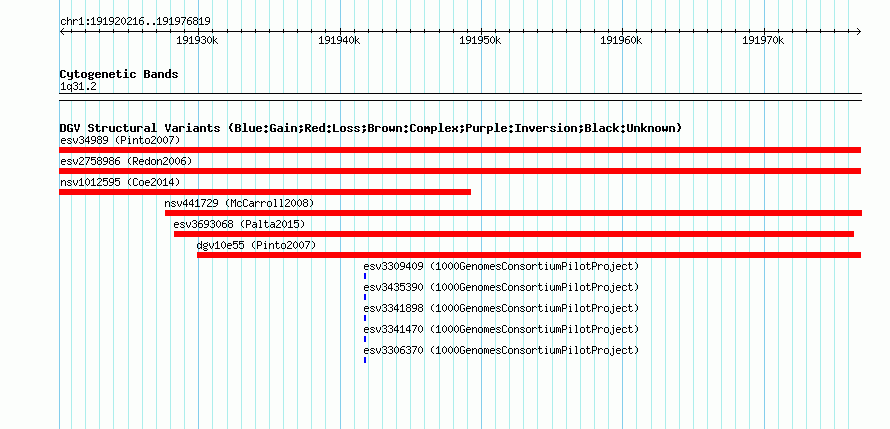Click the chr1:191920216..191976819 coordinate label

pos(136,22)
